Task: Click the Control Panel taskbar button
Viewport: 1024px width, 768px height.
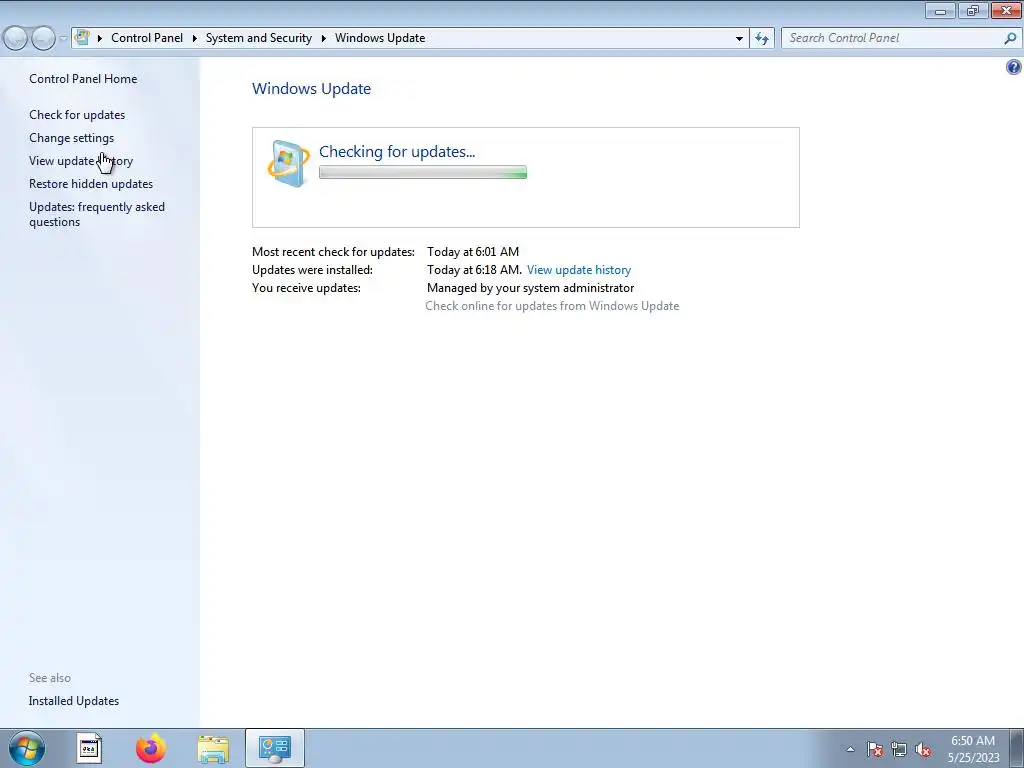Action: tap(274, 748)
